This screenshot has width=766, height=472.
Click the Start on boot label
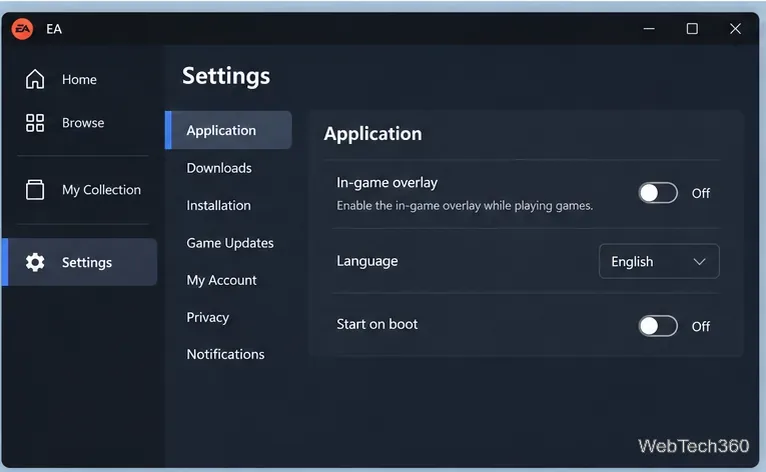pos(377,324)
